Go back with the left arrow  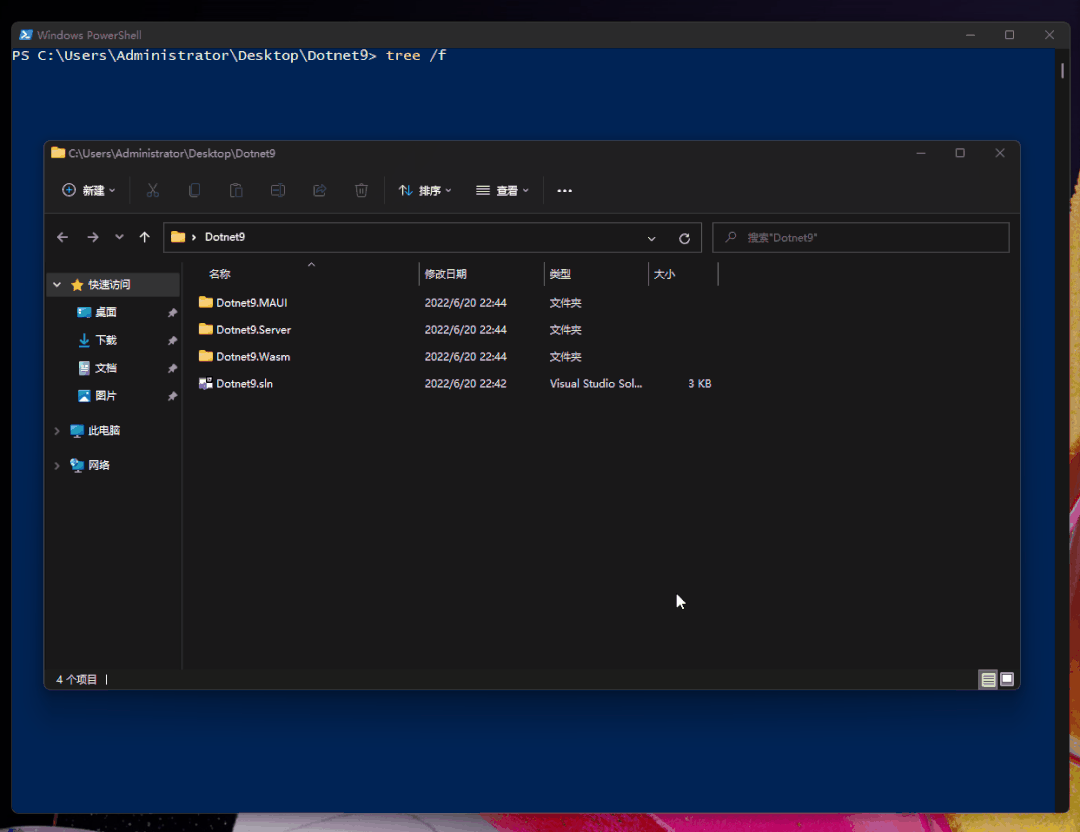point(63,237)
